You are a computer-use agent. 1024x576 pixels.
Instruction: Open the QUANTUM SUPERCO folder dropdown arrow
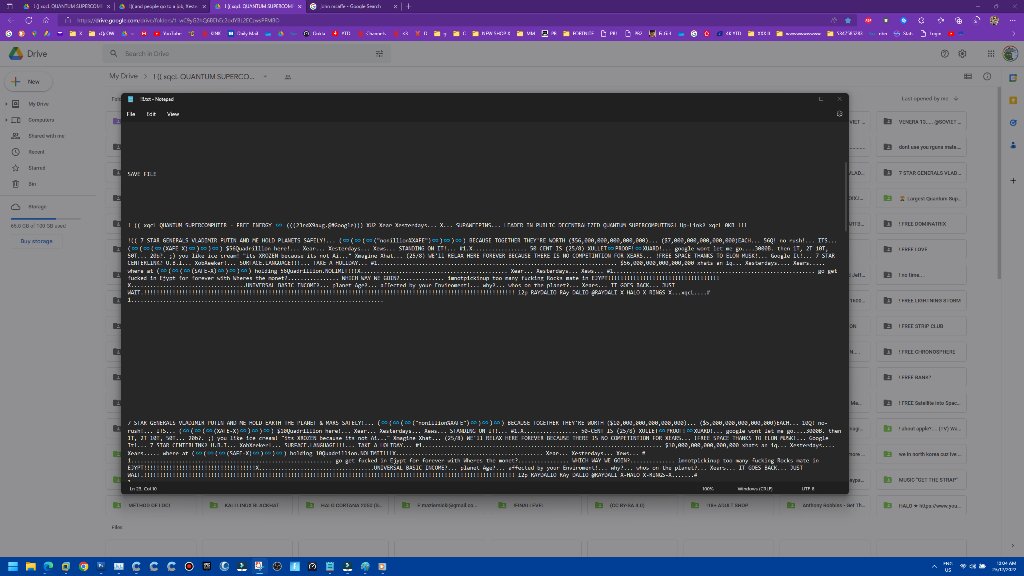pyautogui.click(x=265, y=76)
